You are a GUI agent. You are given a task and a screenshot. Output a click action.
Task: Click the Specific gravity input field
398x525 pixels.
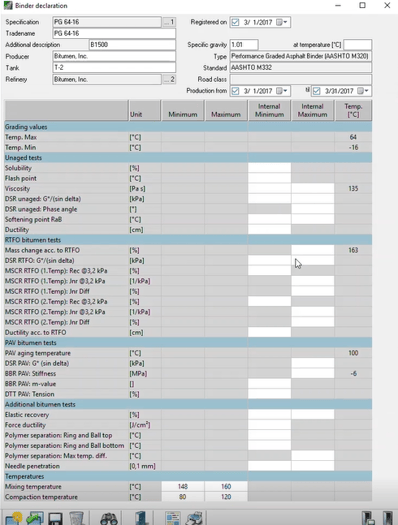point(244,45)
